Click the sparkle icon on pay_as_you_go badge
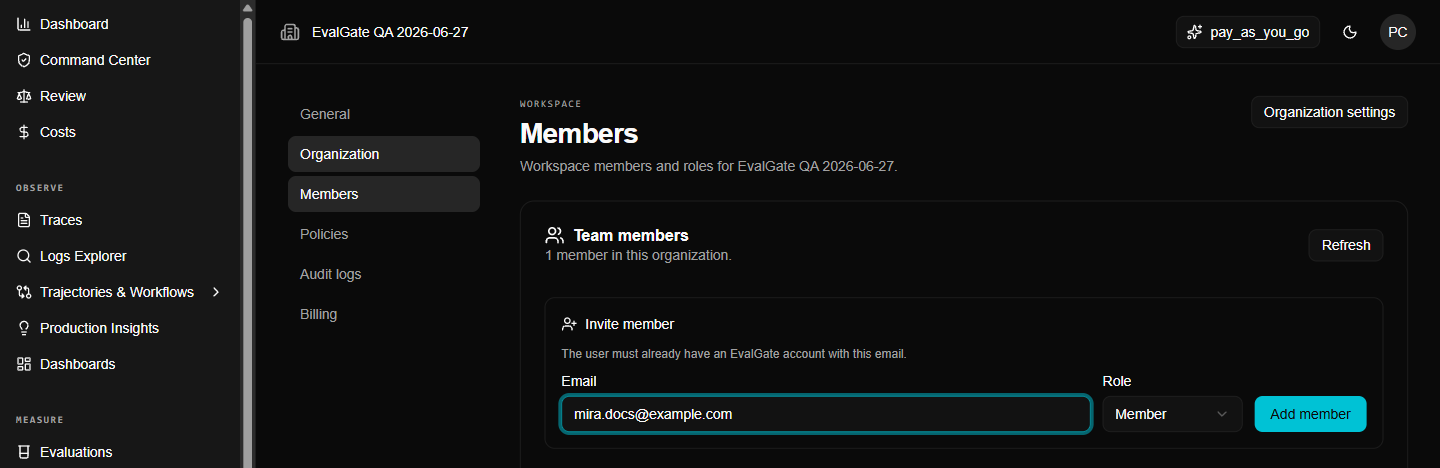The width and height of the screenshot is (1440, 468). [x=1194, y=32]
